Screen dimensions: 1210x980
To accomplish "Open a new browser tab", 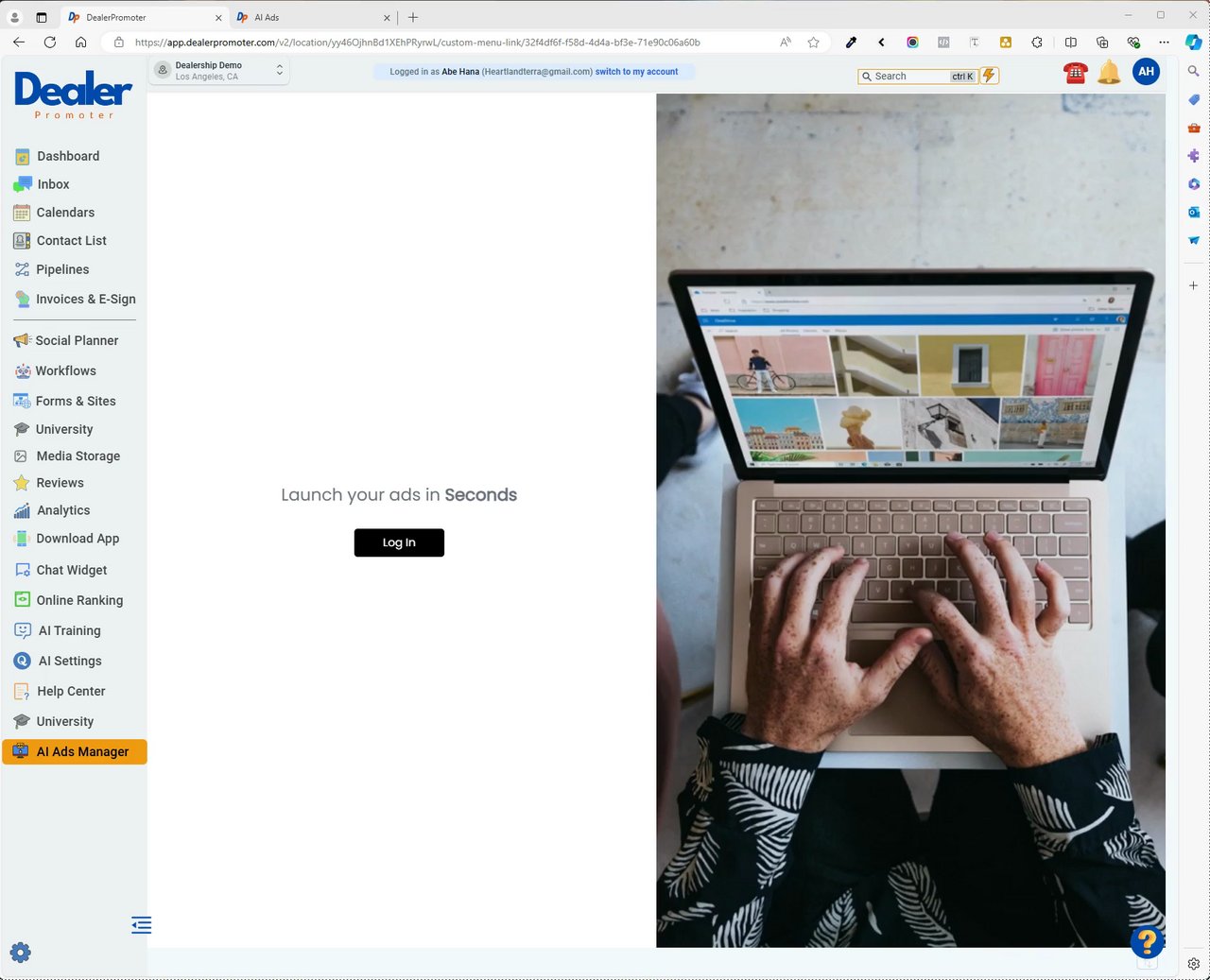I will click(413, 17).
